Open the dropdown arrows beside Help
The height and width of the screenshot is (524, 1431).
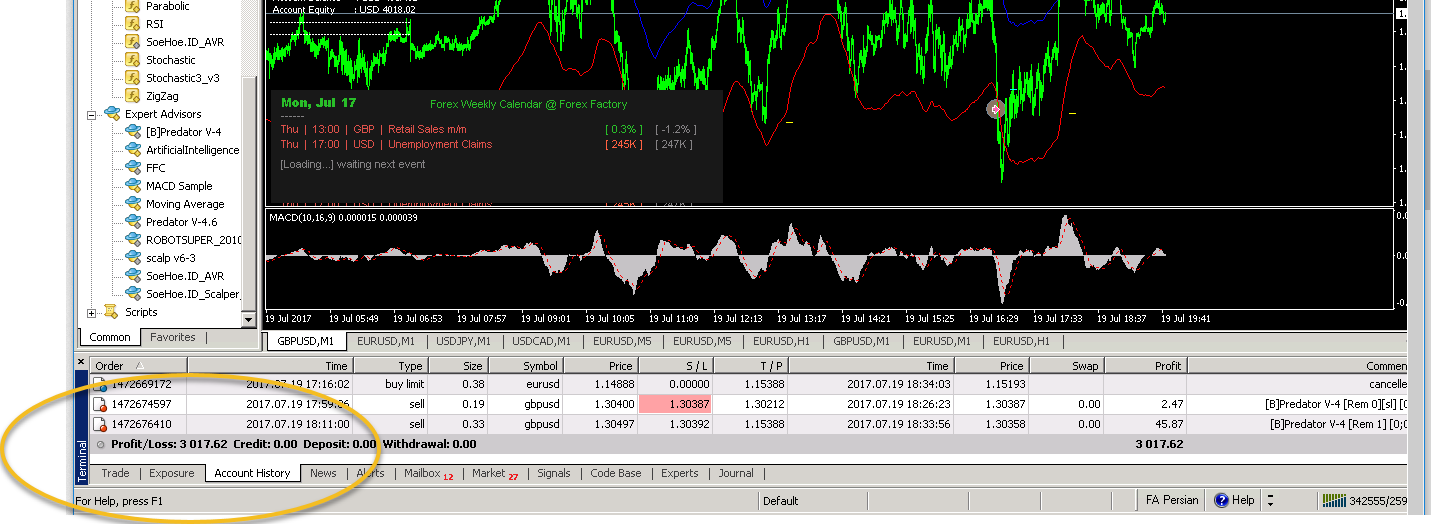tap(1270, 500)
